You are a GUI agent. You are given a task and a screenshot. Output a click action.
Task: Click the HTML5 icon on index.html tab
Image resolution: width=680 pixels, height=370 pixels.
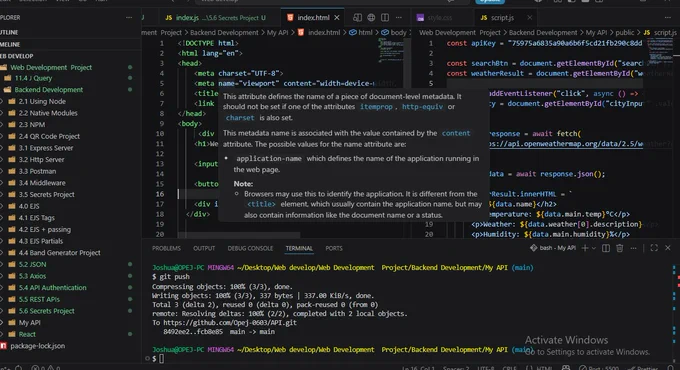290,17
